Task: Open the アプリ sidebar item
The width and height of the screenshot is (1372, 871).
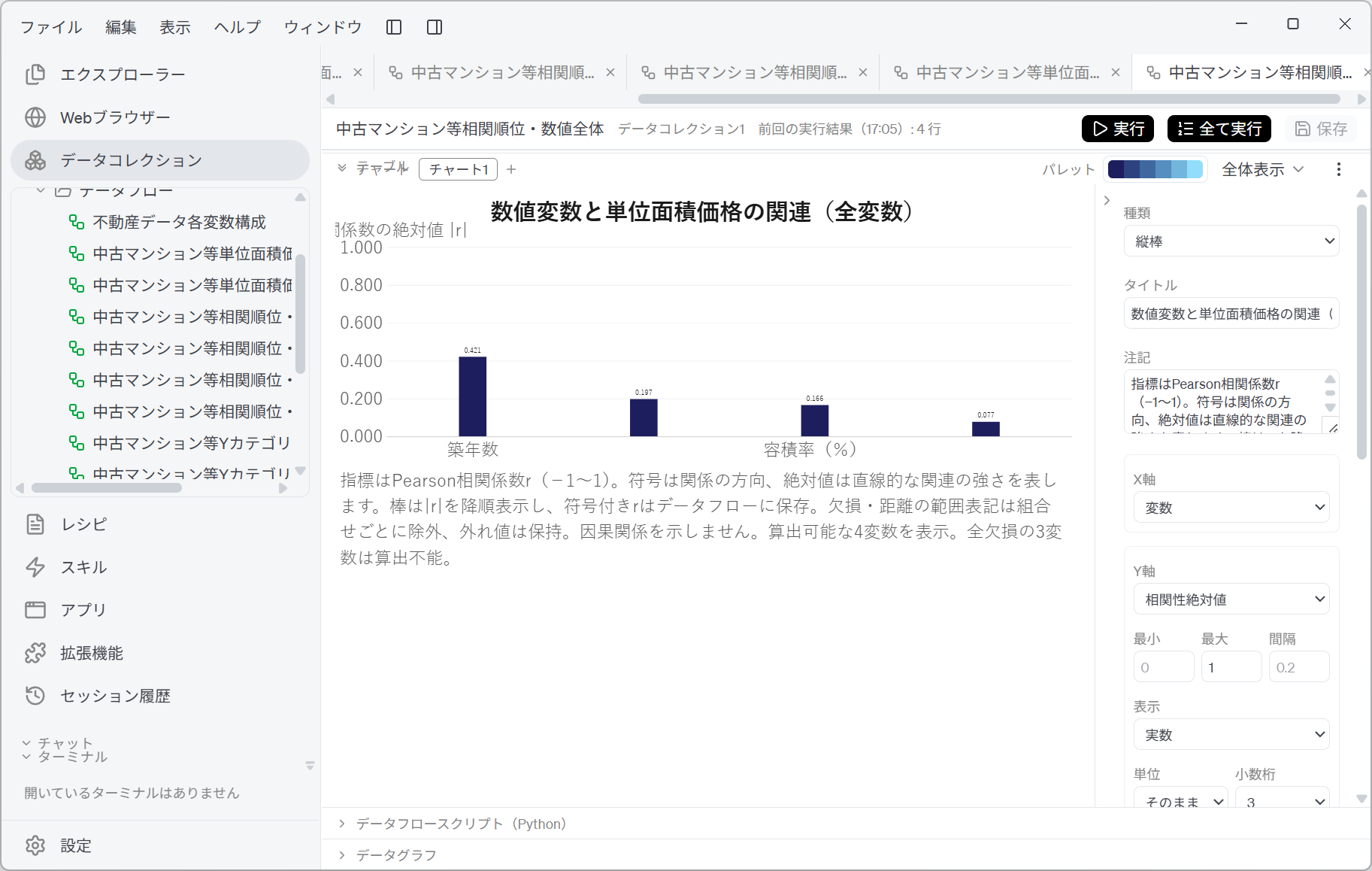Action: [159, 610]
